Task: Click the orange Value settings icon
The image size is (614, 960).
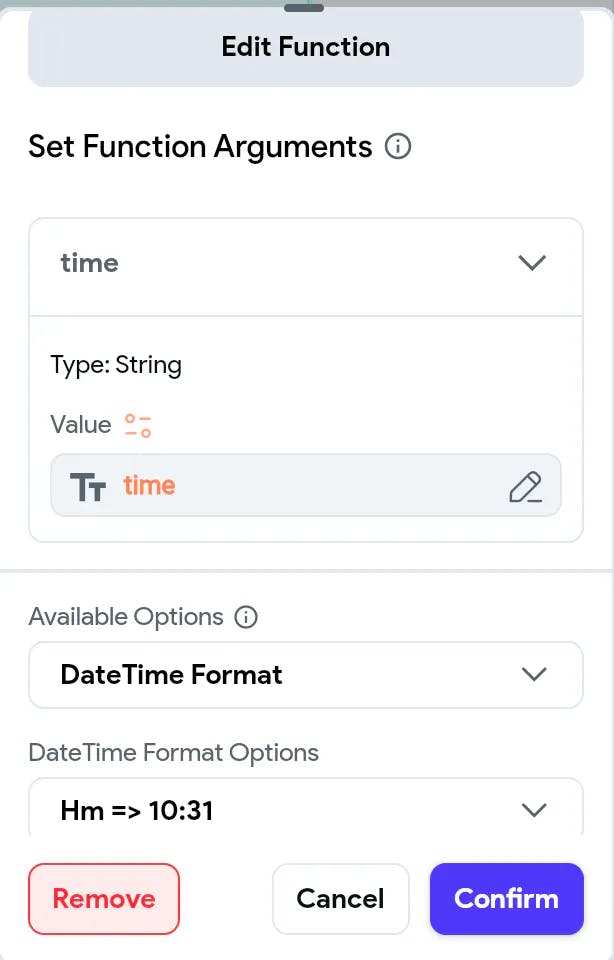Action: (138, 425)
